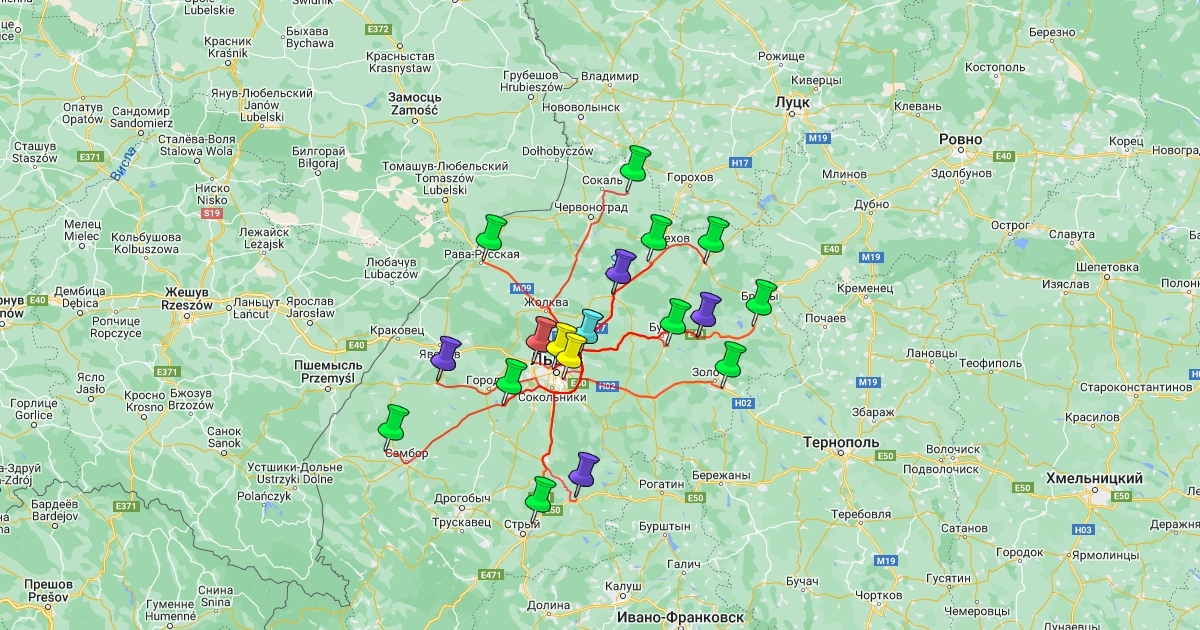Click the Хмельницкий city label
The image size is (1200, 630).
click(x=1094, y=478)
